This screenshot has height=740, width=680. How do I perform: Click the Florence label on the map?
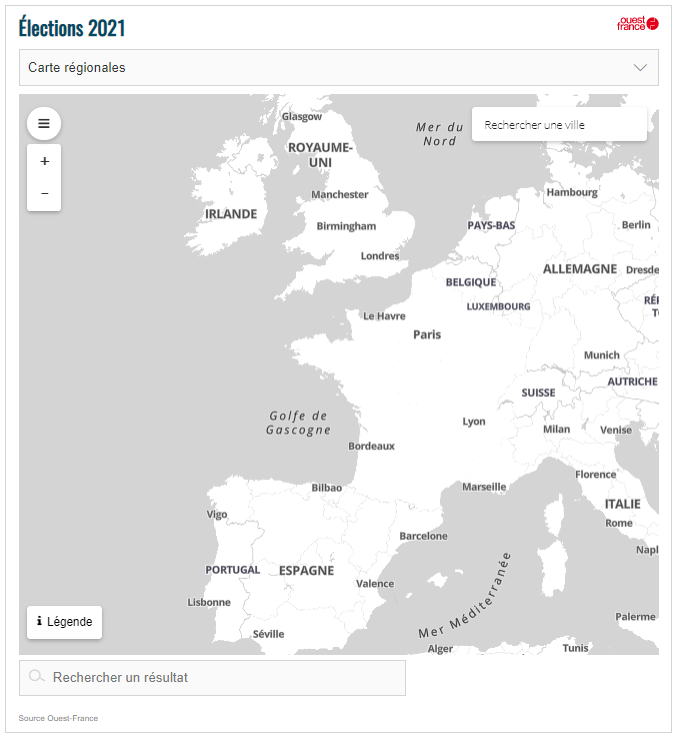coord(596,475)
